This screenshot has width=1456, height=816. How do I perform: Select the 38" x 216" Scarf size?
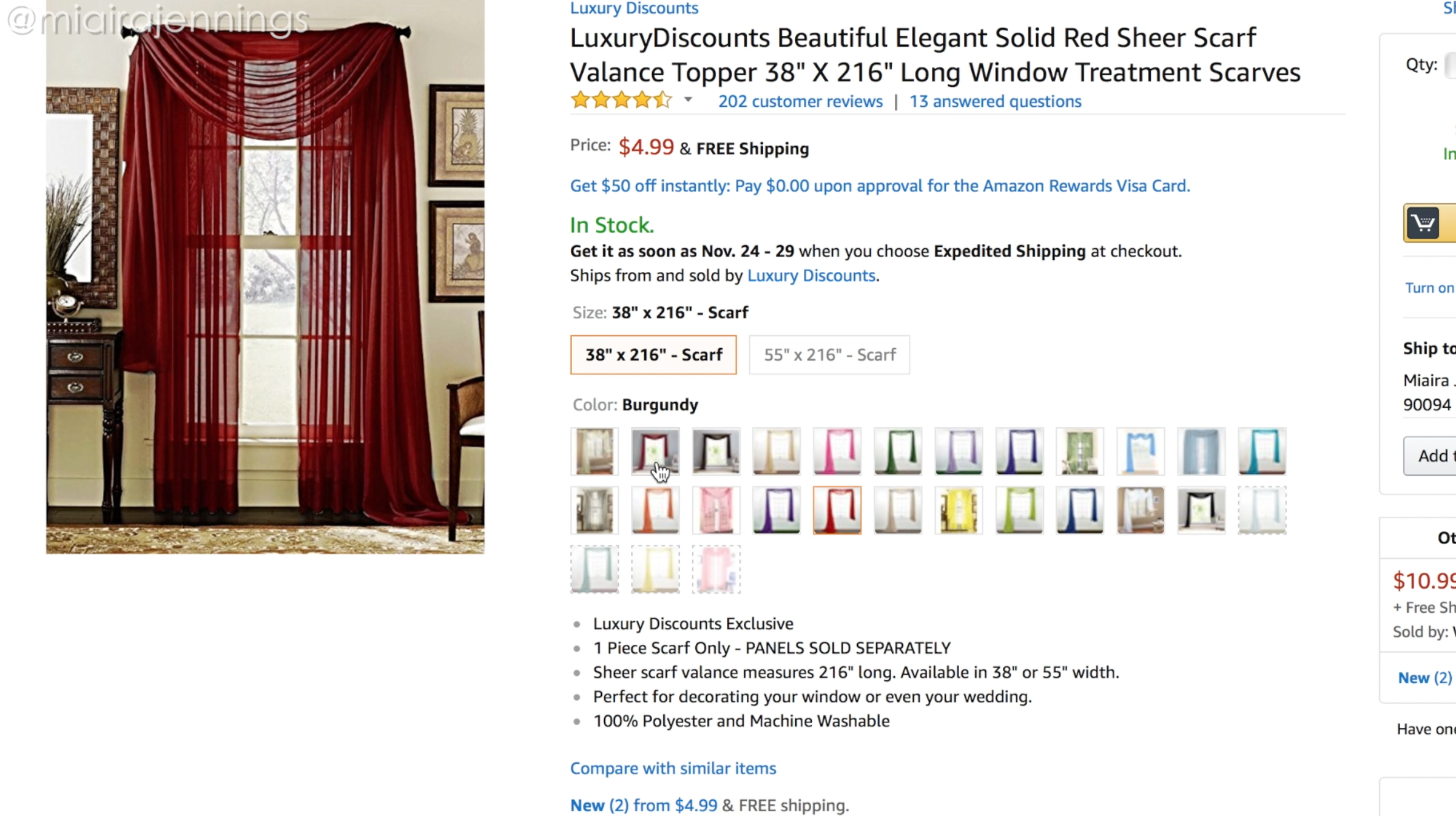pyautogui.click(x=653, y=355)
